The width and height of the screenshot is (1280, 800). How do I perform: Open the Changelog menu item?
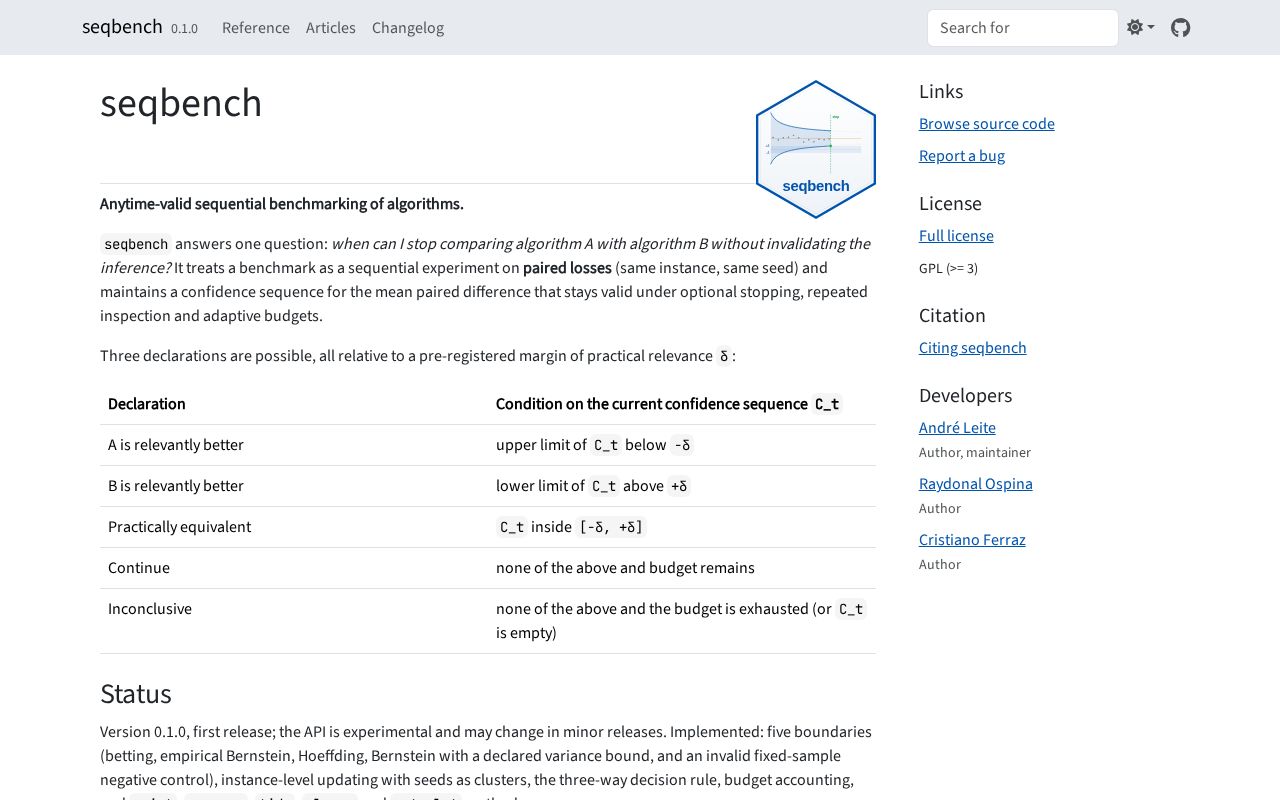tap(408, 28)
